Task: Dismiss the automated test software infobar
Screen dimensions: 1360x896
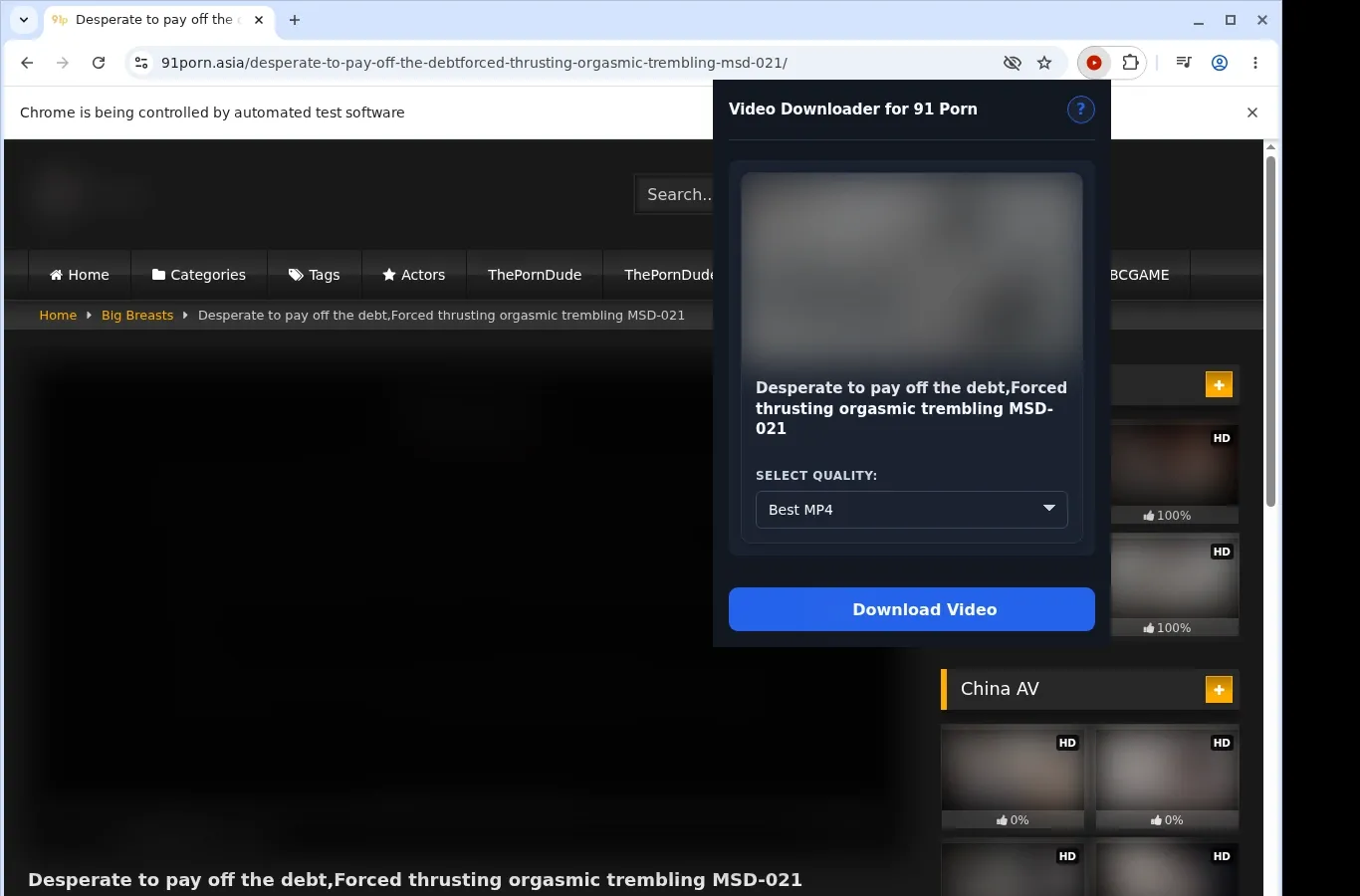Action: [x=1252, y=112]
